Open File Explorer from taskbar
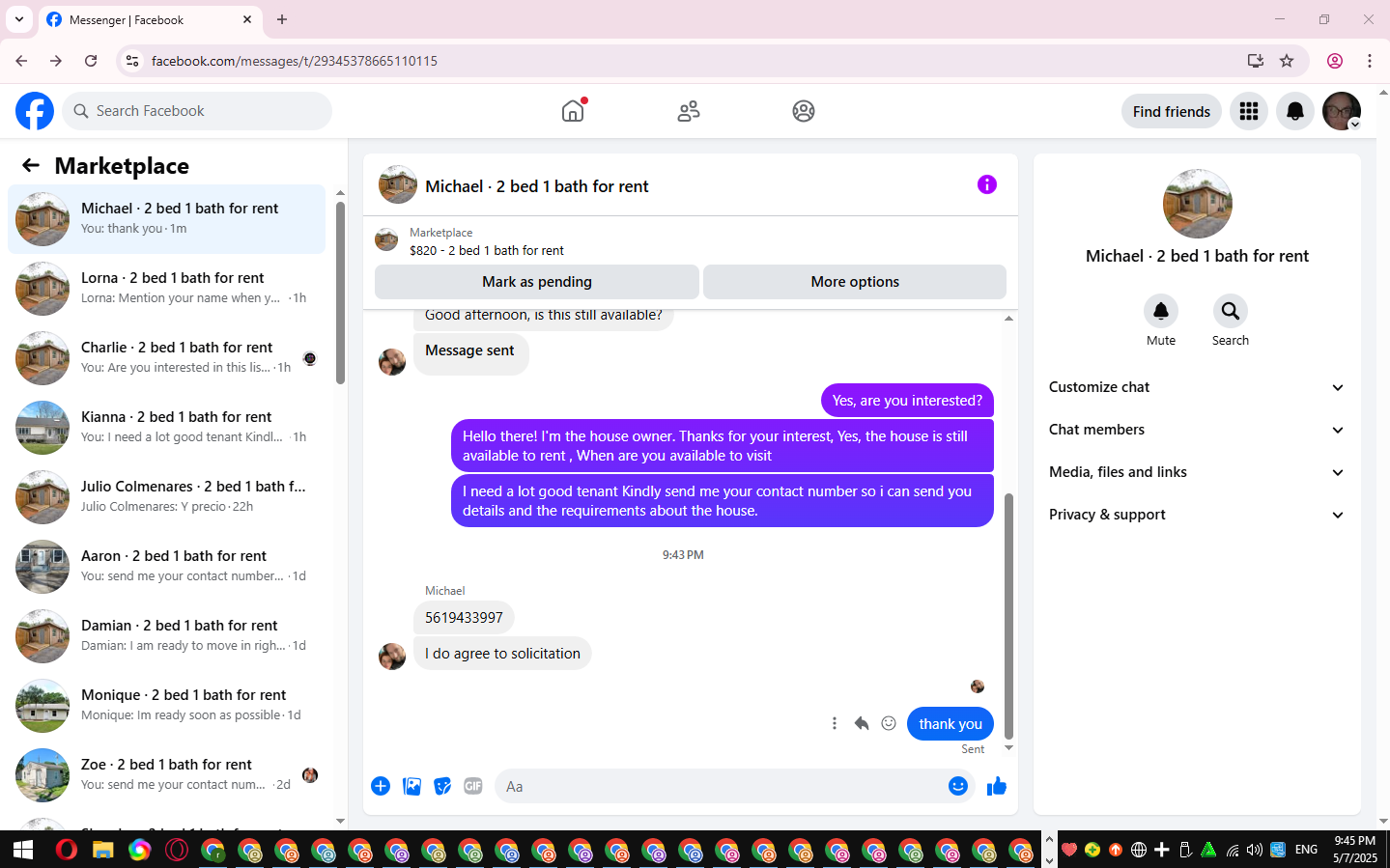Viewport: 1390px width, 868px height. click(102, 850)
